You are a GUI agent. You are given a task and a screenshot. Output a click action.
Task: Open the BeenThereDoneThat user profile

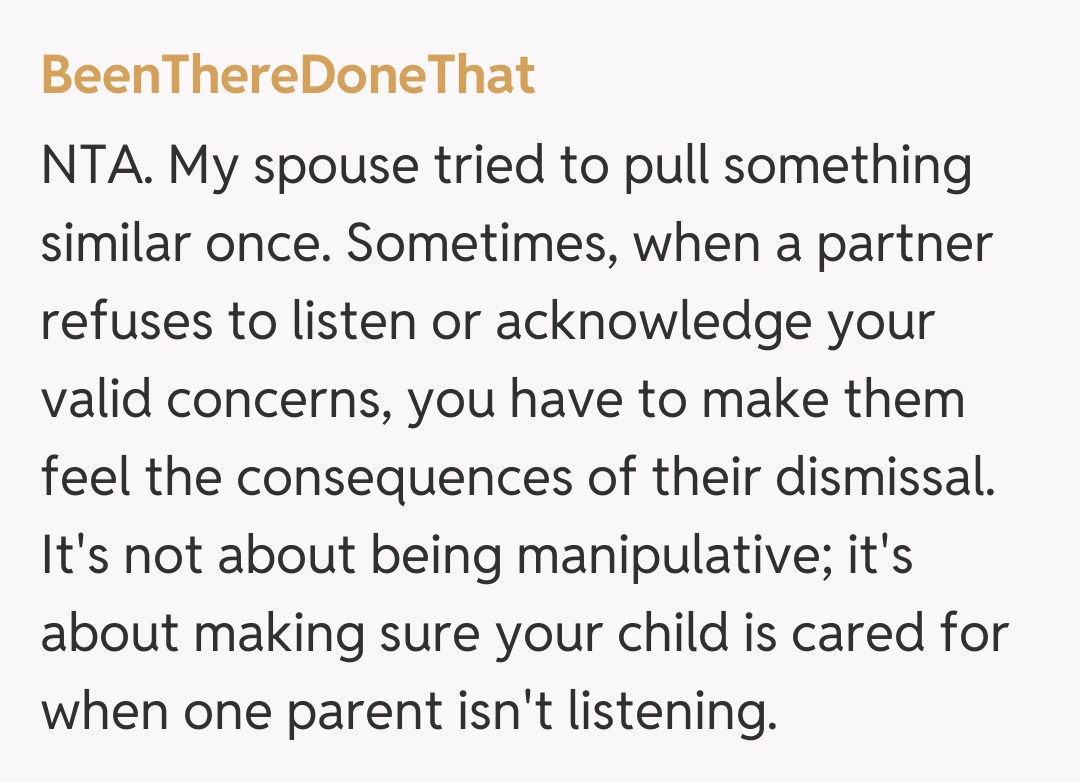(288, 75)
